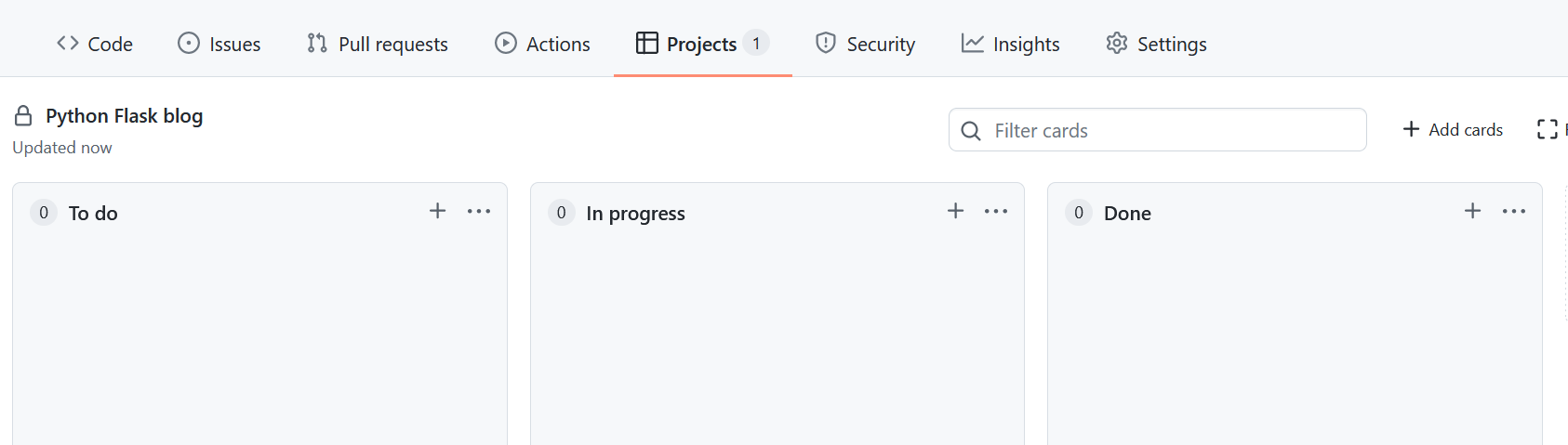This screenshot has height=445, width=1568.
Task: Click the card count badge on Done column
Action: [x=1078, y=213]
